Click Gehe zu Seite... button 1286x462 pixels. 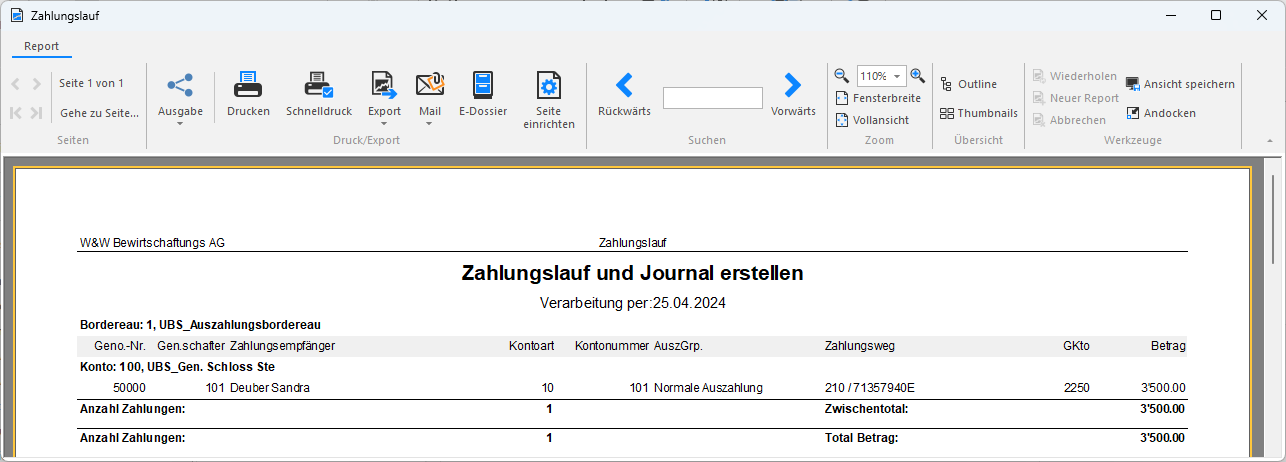click(99, 113)
